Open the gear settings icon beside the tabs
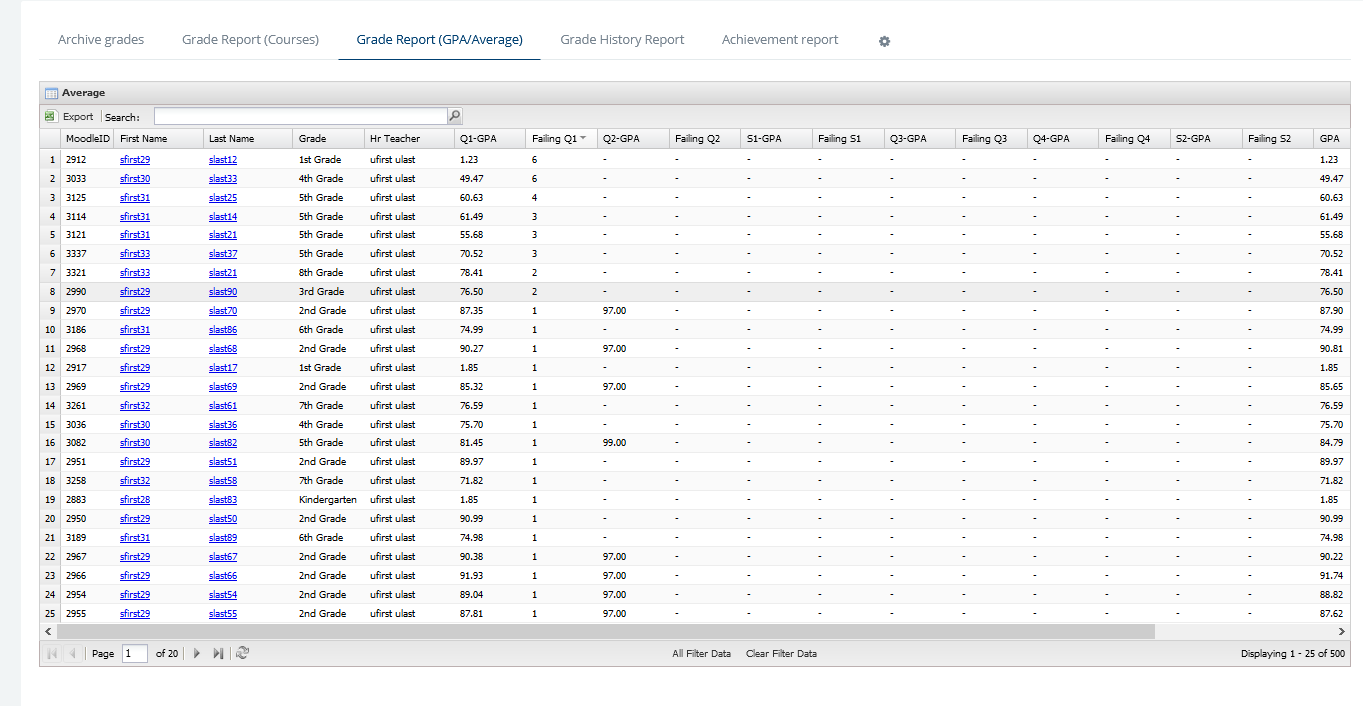 pos(884,41)
